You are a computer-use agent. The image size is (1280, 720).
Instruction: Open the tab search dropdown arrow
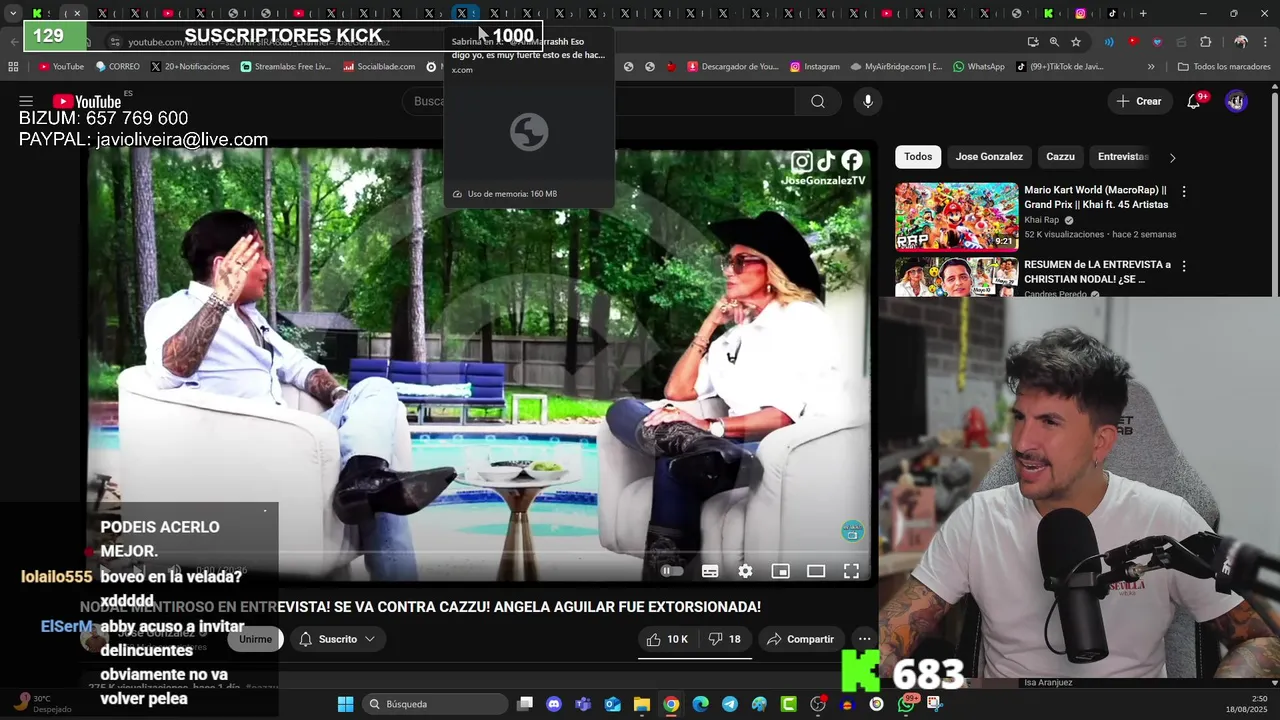coord(13,14)
